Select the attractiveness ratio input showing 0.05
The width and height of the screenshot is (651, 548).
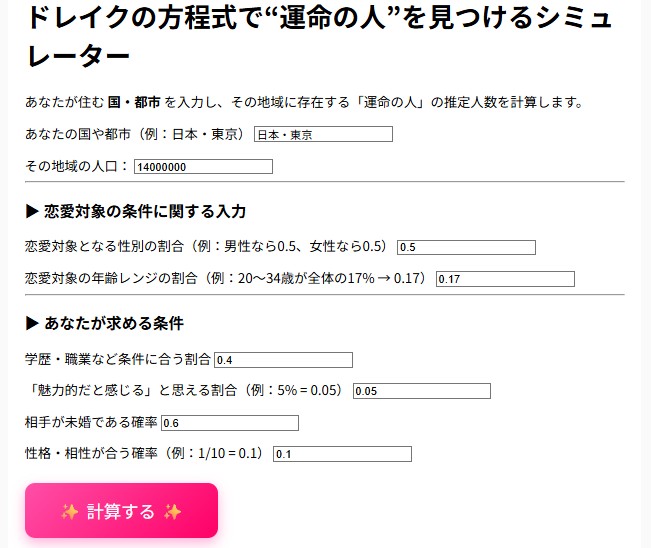click(x=421, y=391)
